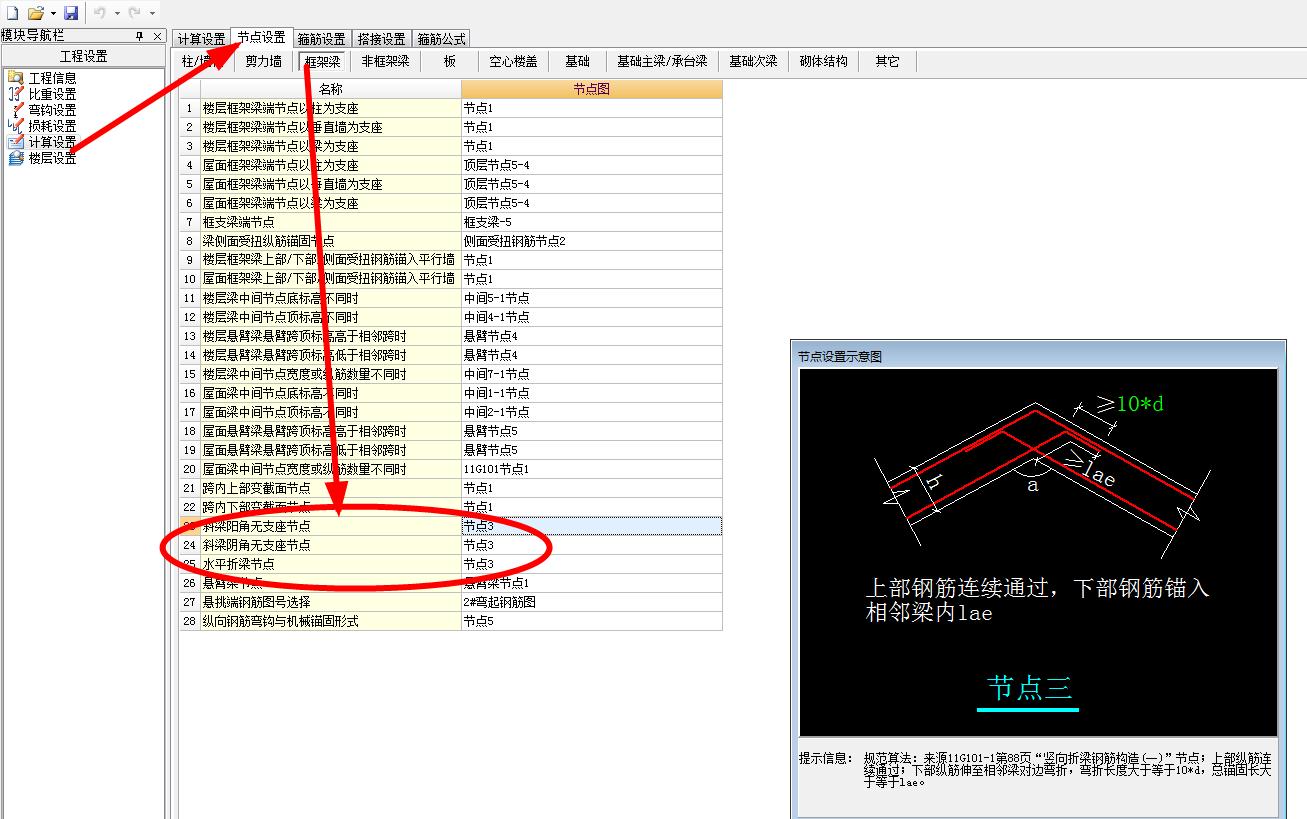Select the 板 component button
This screenshot has width=1307, height=819.
click(x=450, y=61)
